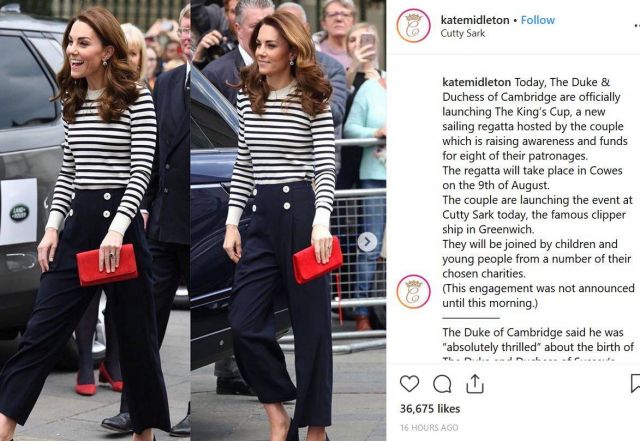Open the katemidleton username in the header

pyautogui.click(x=475, y=20)
